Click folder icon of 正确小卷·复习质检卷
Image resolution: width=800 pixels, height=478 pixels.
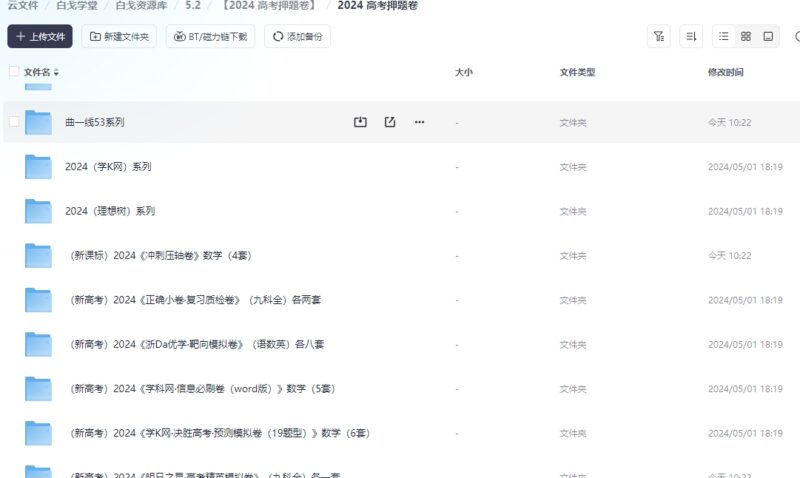pos(38,300)
